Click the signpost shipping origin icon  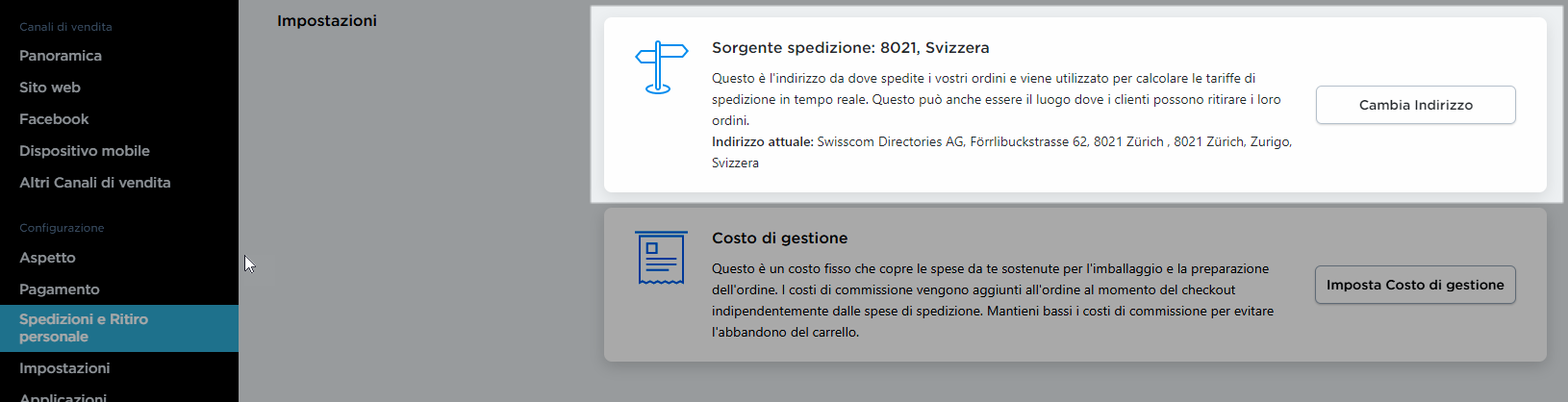click(x=661, y=67)
